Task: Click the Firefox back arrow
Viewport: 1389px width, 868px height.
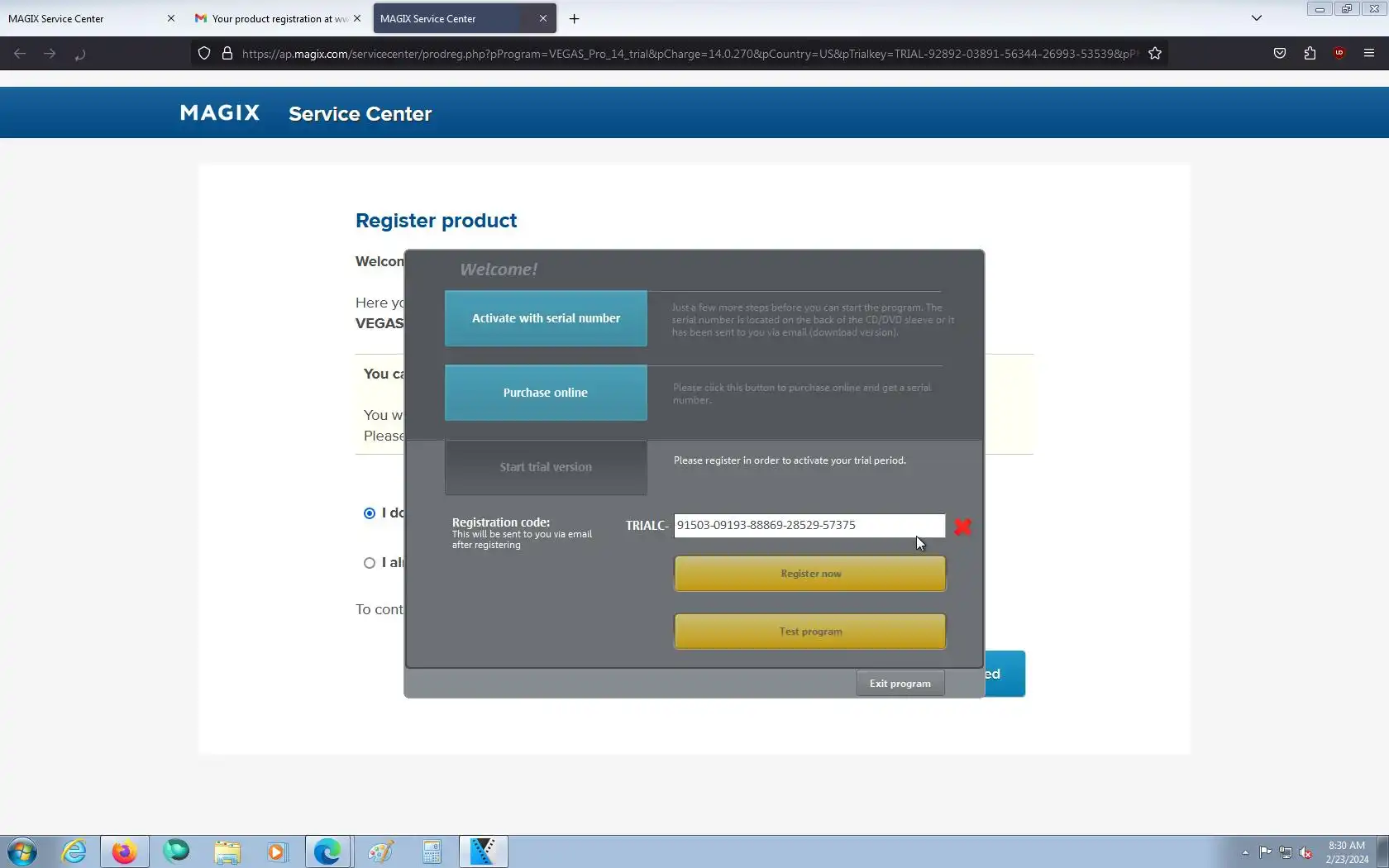Action: coord(20,54)
